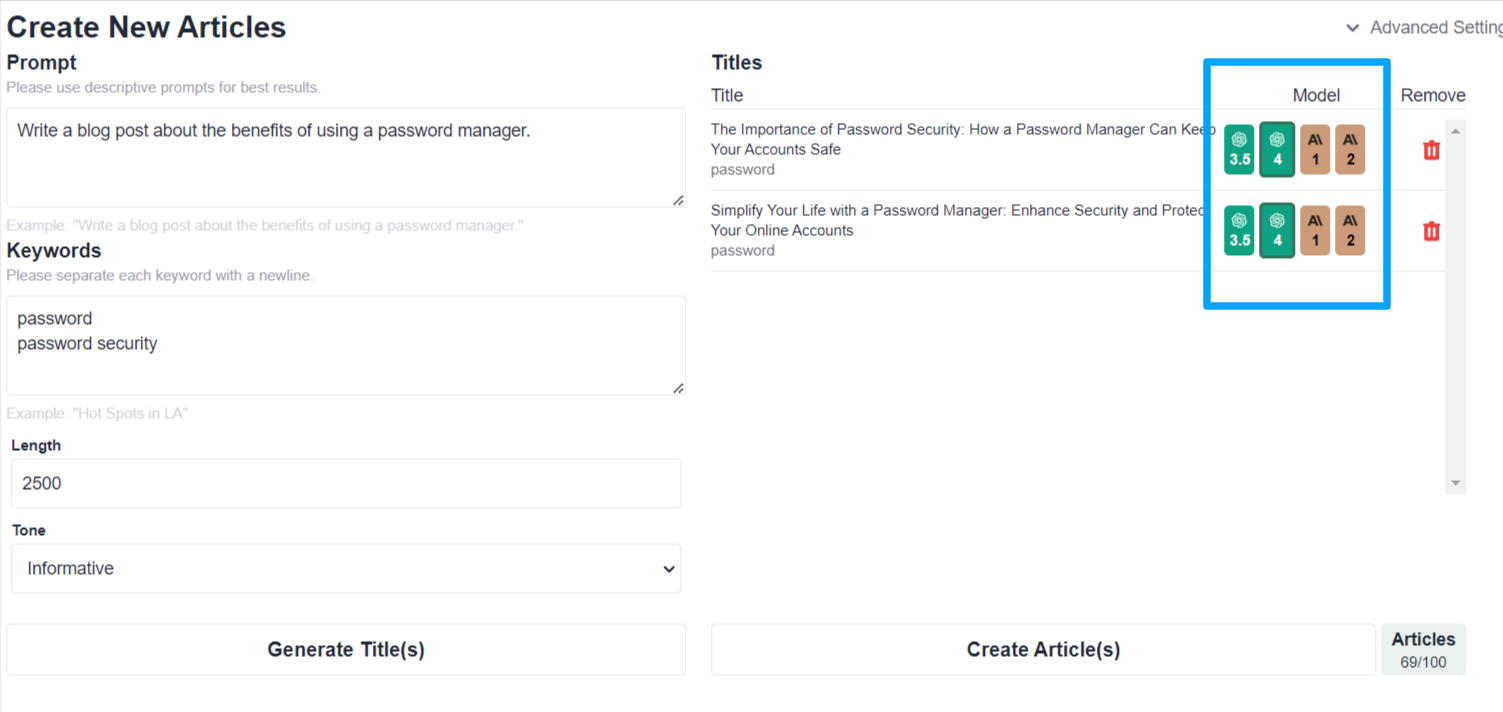Select GPT-3.5 model for second title
The width and height of the screenshot is (1503, 712).
coord(1239,230)
